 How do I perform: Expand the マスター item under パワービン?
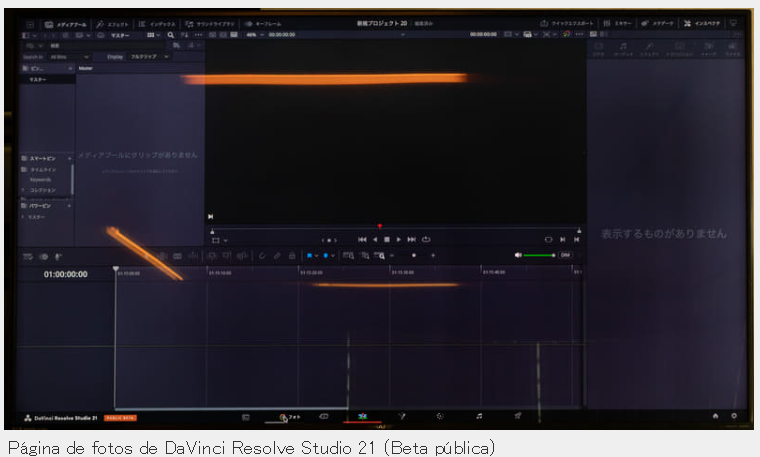pyautogui.click(x=23, y=217)
